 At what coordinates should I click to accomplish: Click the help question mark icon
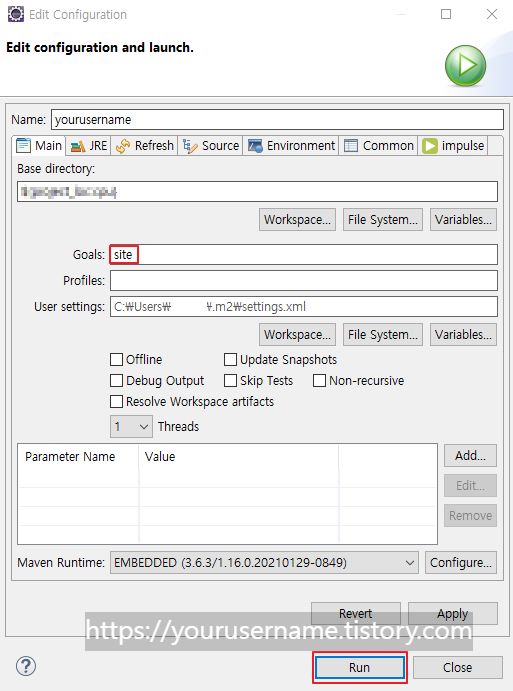point(26,666)
